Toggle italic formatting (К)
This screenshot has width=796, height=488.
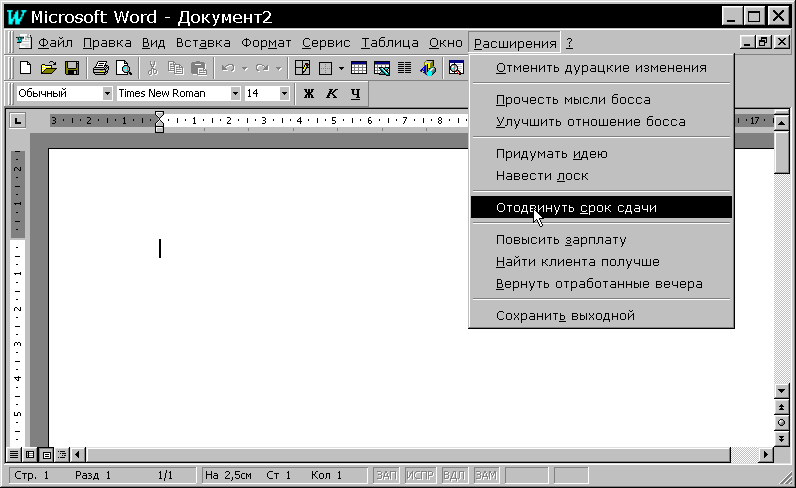331,93
